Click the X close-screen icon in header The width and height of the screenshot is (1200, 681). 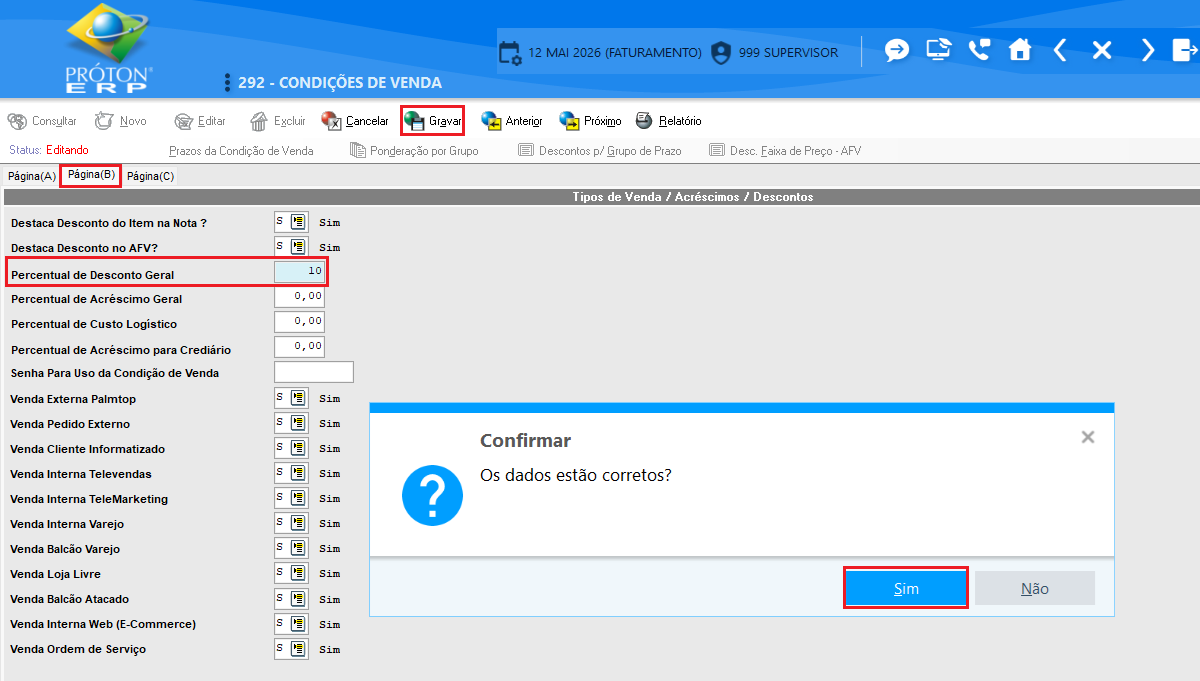tap(1102, 50)
